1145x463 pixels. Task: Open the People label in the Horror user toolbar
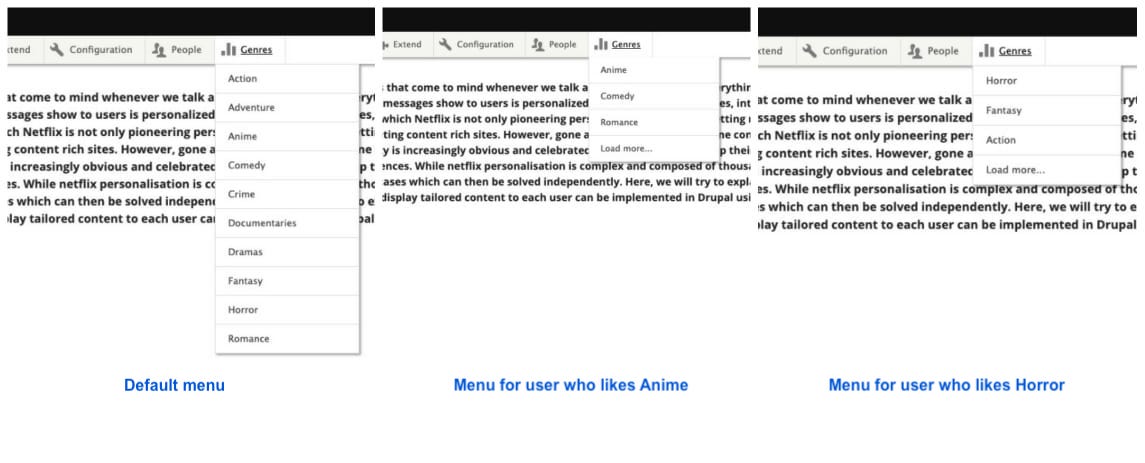(x=943, y=50)
